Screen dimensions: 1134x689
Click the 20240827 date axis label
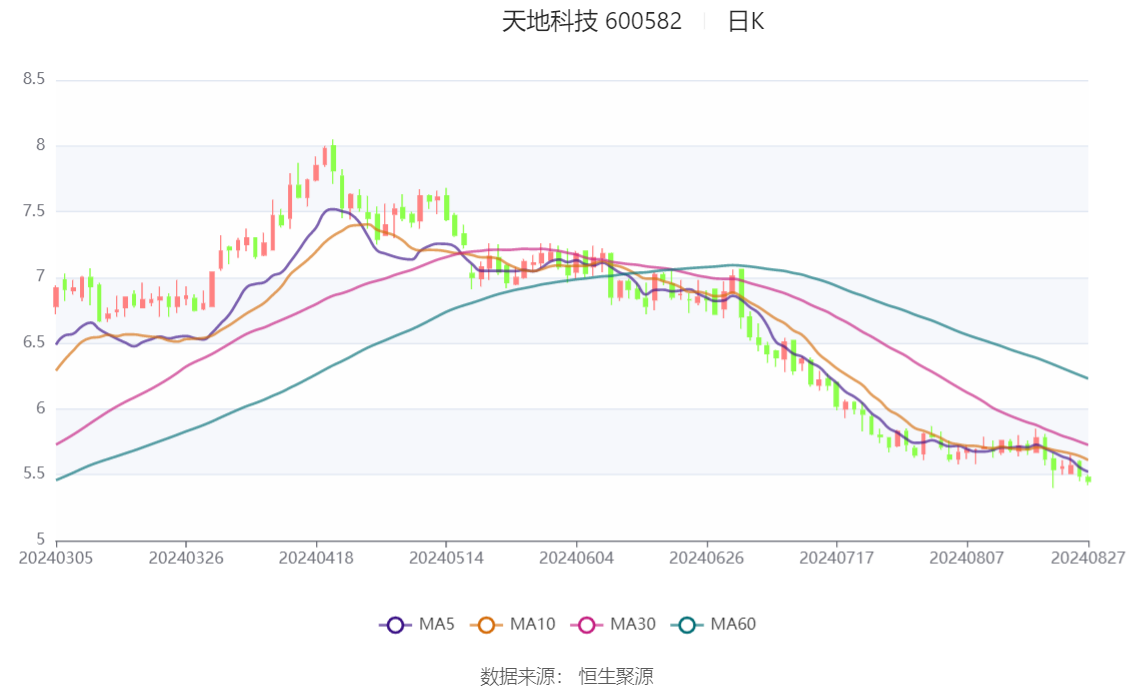click(x=1088, y=559)
